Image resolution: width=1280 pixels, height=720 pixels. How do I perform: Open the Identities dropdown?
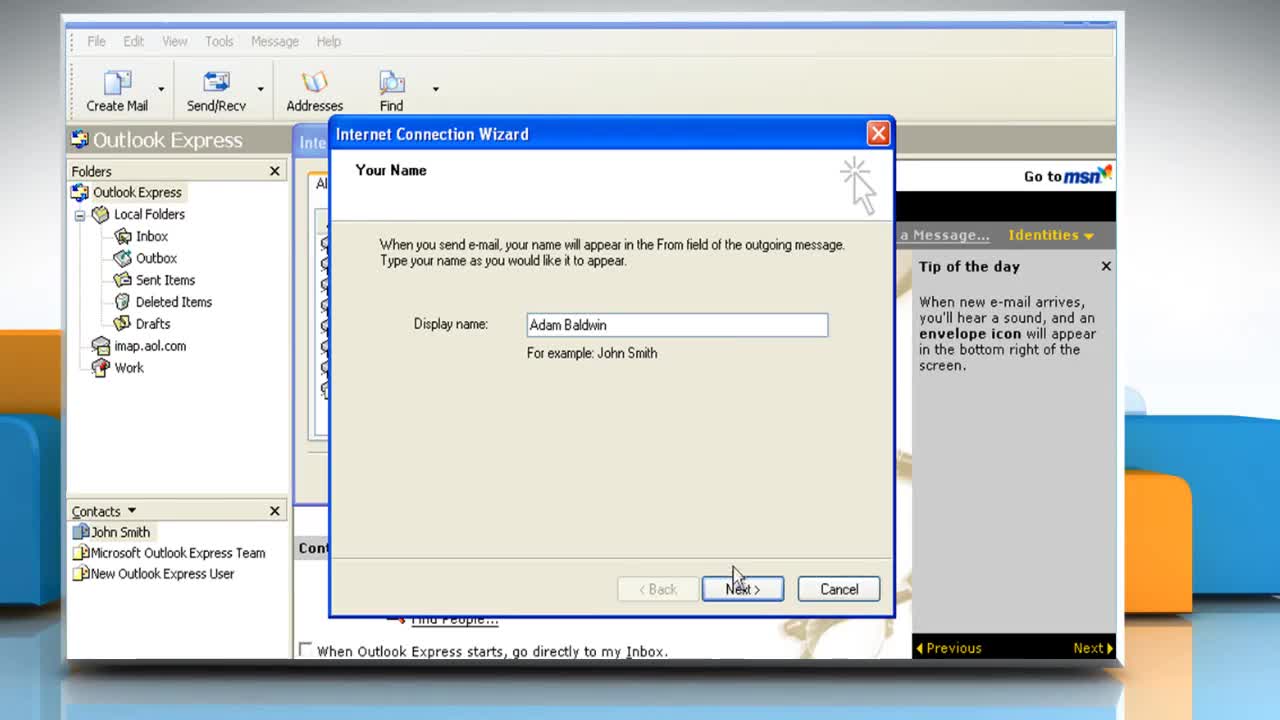pos(1051,235)
